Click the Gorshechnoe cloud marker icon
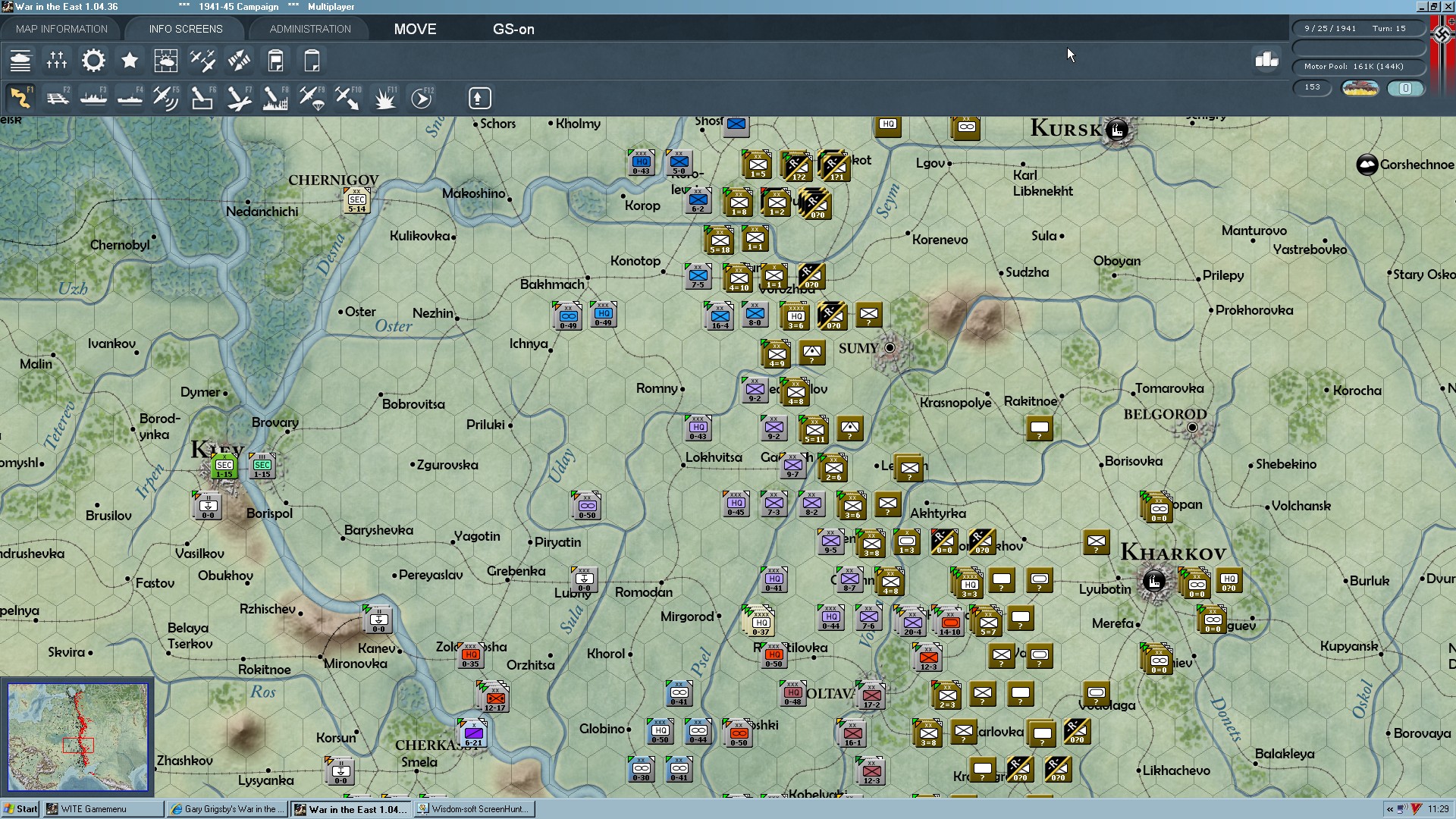The width and height of the screenshot is (1456, 819). [x=1367, y=165]
